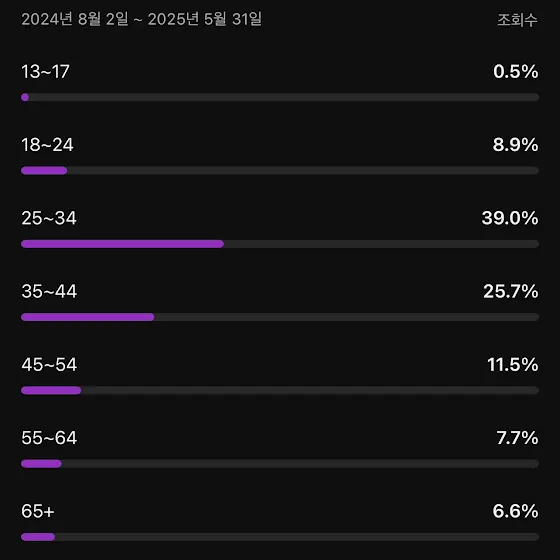
Task: Open the date range 2024년 8월 2일 selector
Action: (x=141, y=19)
